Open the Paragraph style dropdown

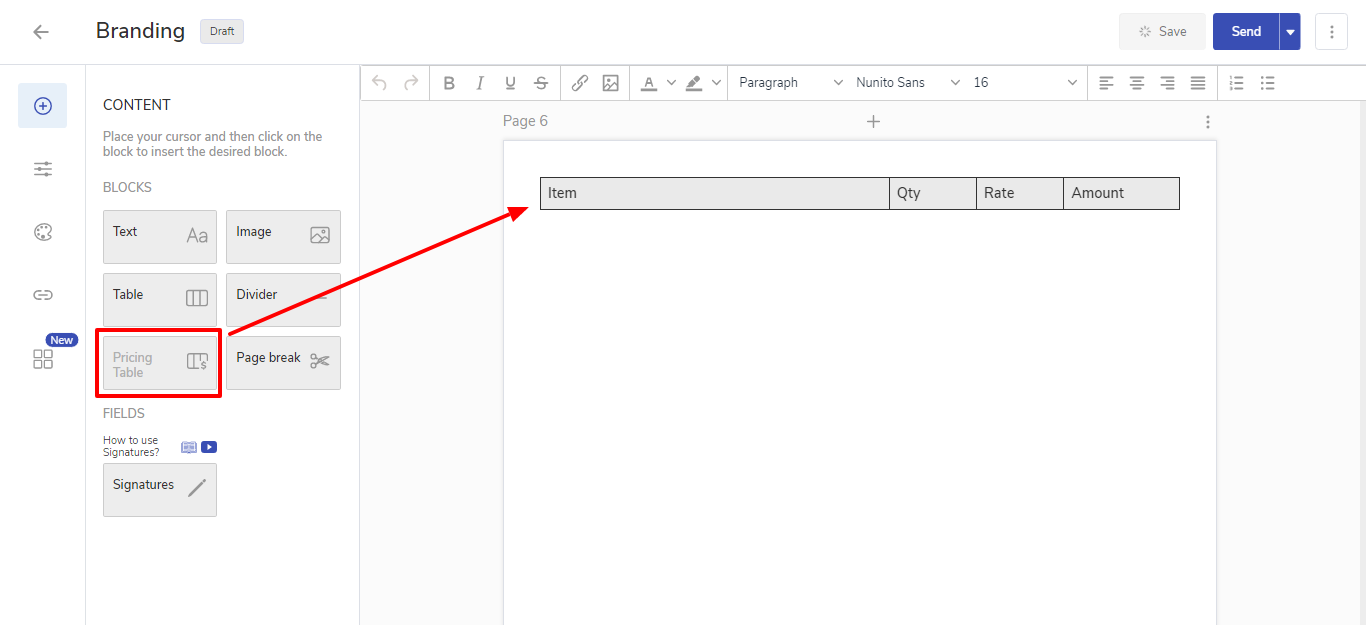pyautogui.click(x=790, y=83)
